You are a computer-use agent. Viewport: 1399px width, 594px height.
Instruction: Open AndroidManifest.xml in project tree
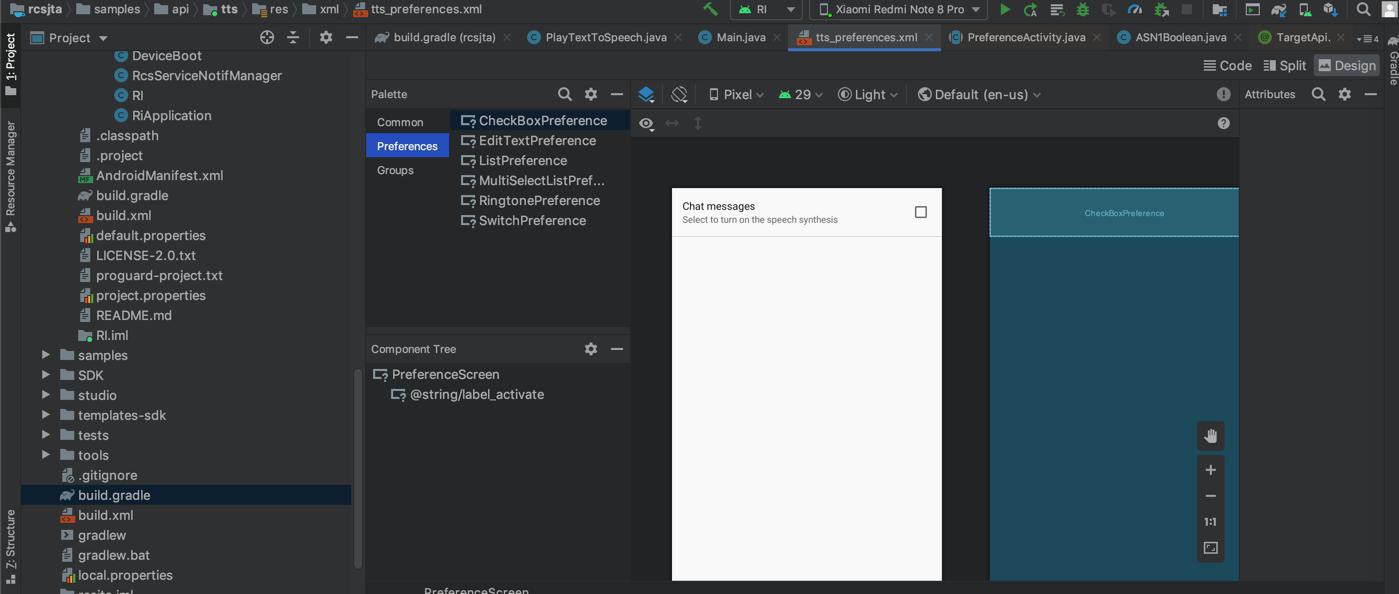tap(152, 175)
